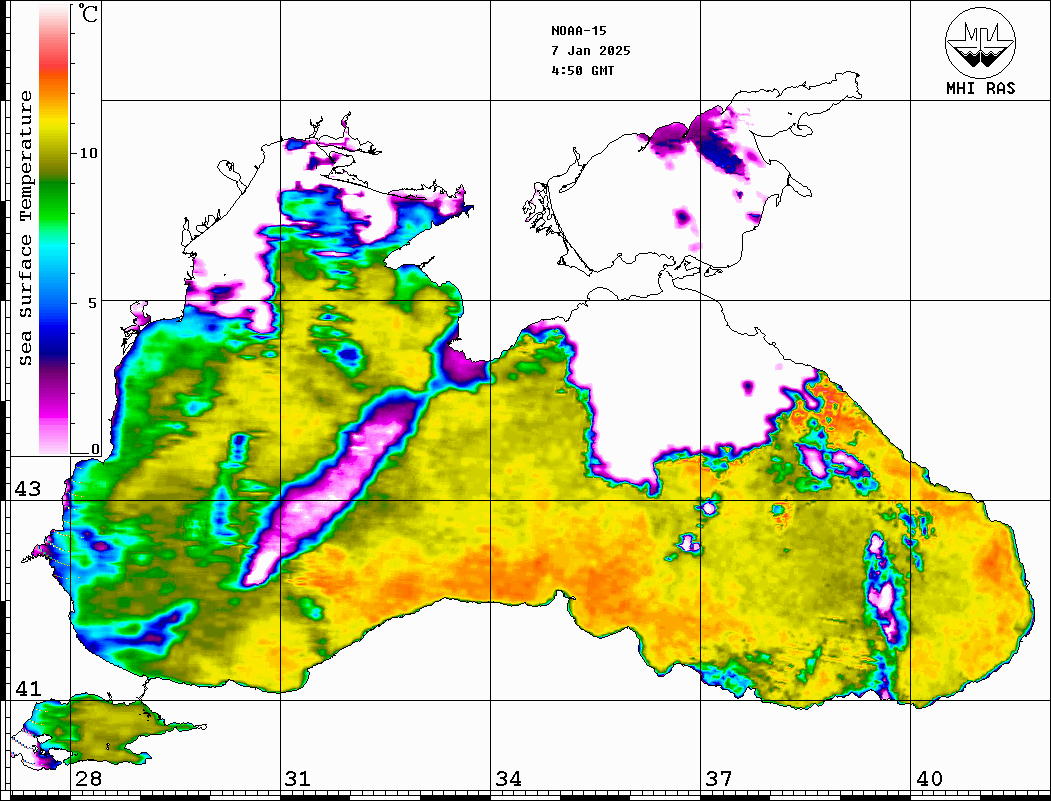
Task: Click the longitude label '40'
Action: point(929,779)
